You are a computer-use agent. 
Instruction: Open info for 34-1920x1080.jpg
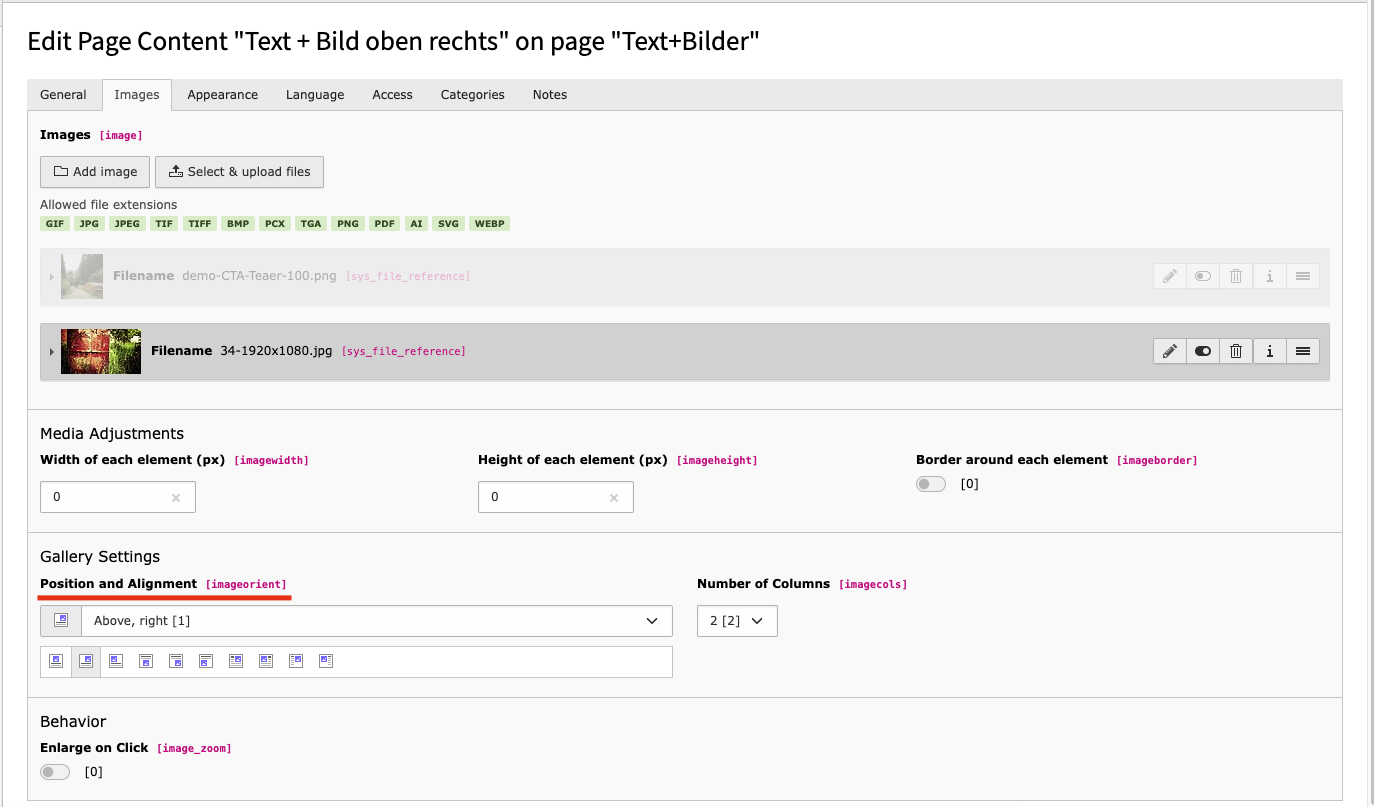pyautogui.click(x=1269, y=351)
